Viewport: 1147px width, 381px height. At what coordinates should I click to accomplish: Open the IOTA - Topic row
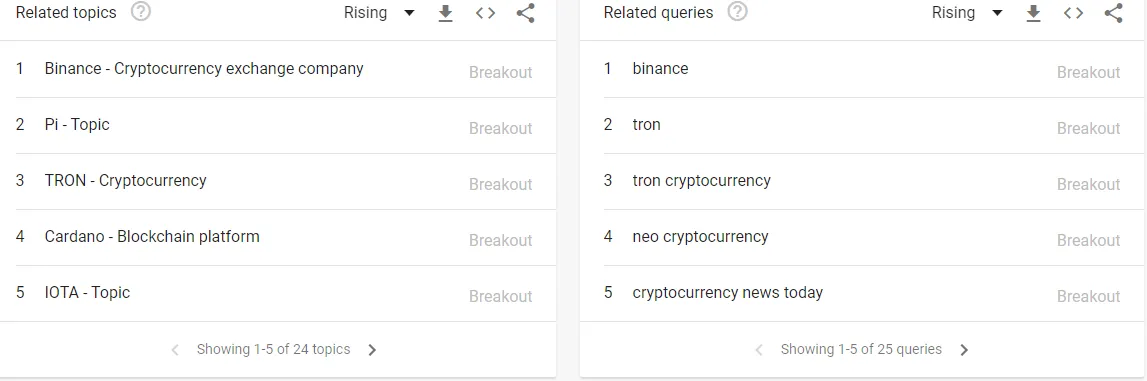pos(277,293)
